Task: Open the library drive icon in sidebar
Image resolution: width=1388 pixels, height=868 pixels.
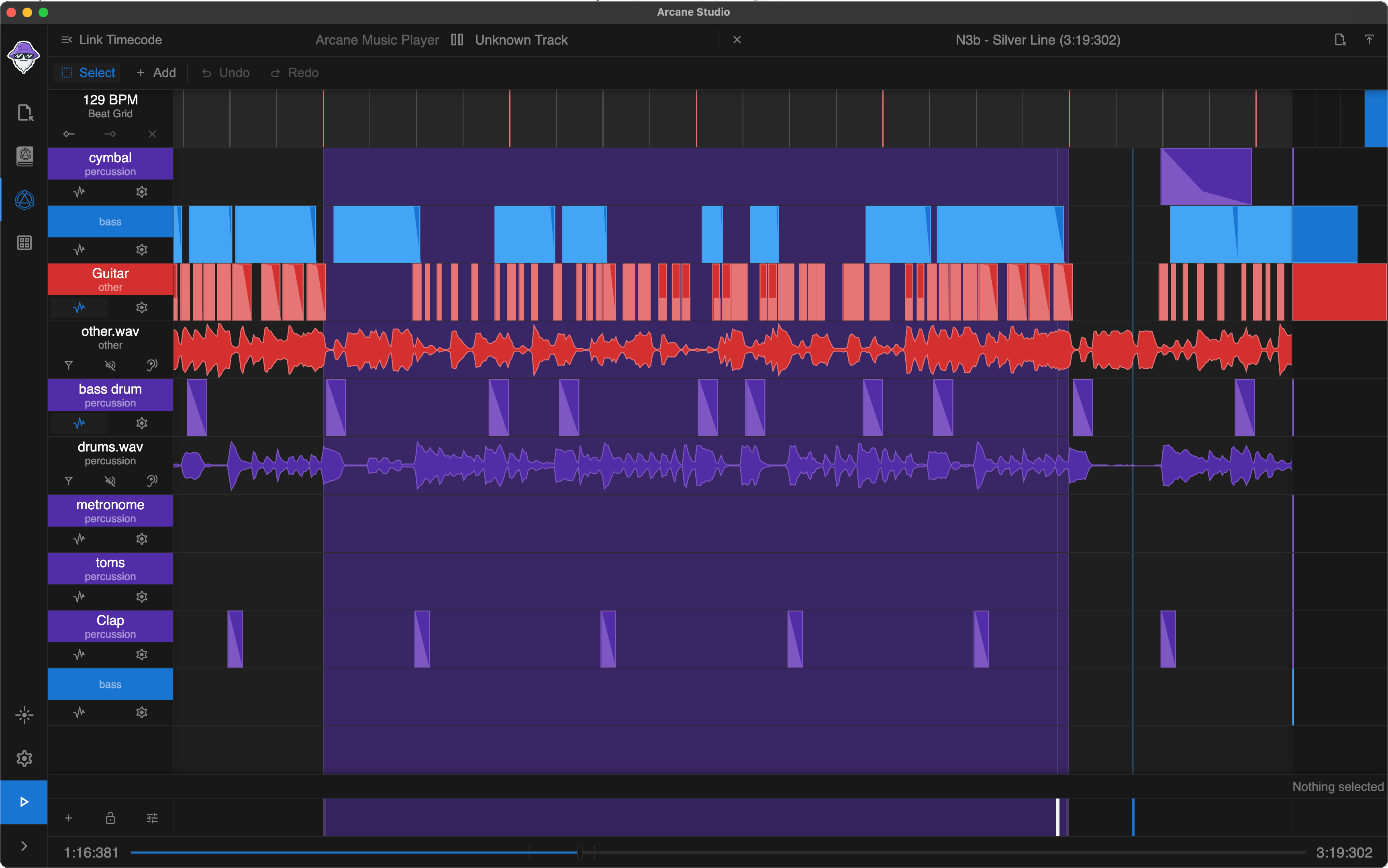Action: click(x=24, y=156)
